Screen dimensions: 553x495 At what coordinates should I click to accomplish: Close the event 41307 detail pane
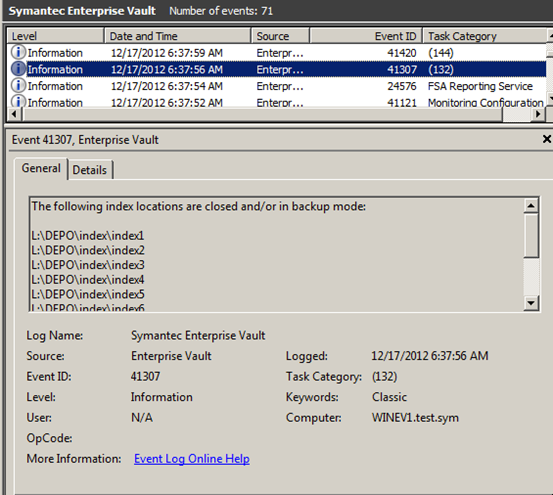click(546, 139)
